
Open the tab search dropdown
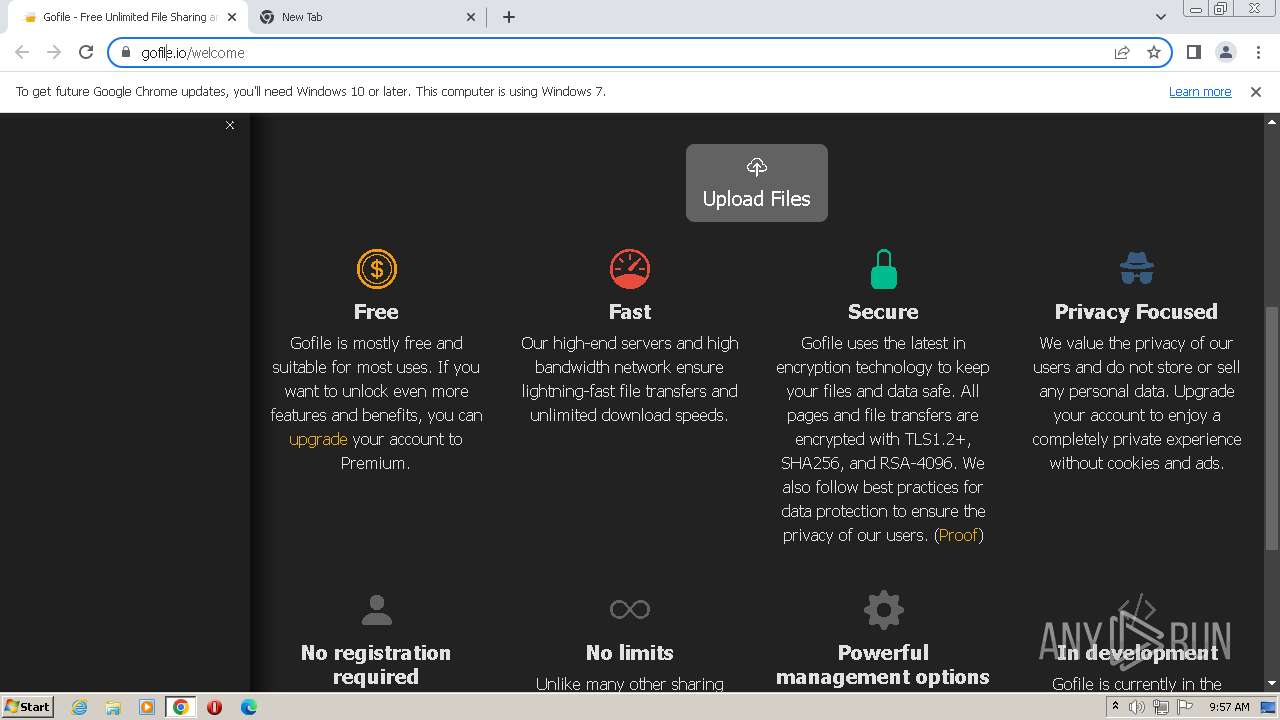(x=1160, y=17)
